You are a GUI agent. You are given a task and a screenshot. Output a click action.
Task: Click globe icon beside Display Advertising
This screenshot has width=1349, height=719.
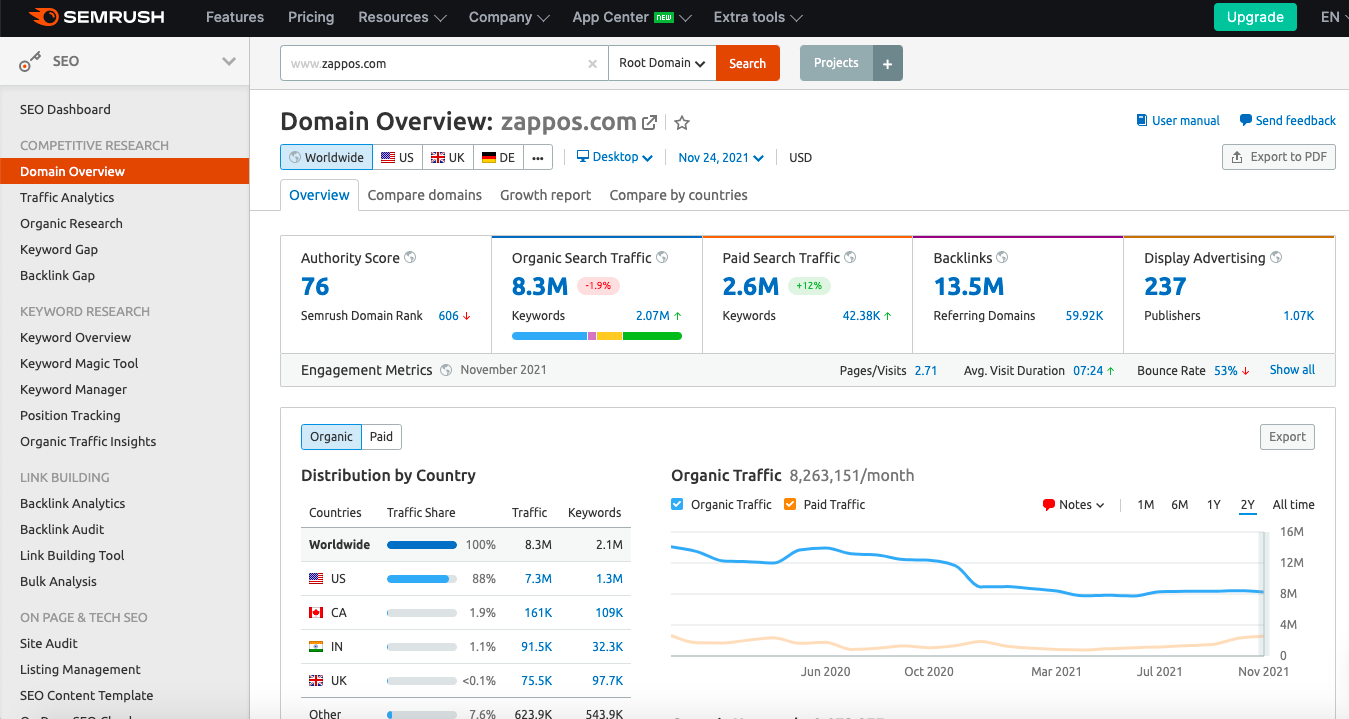click(1276, 257)
